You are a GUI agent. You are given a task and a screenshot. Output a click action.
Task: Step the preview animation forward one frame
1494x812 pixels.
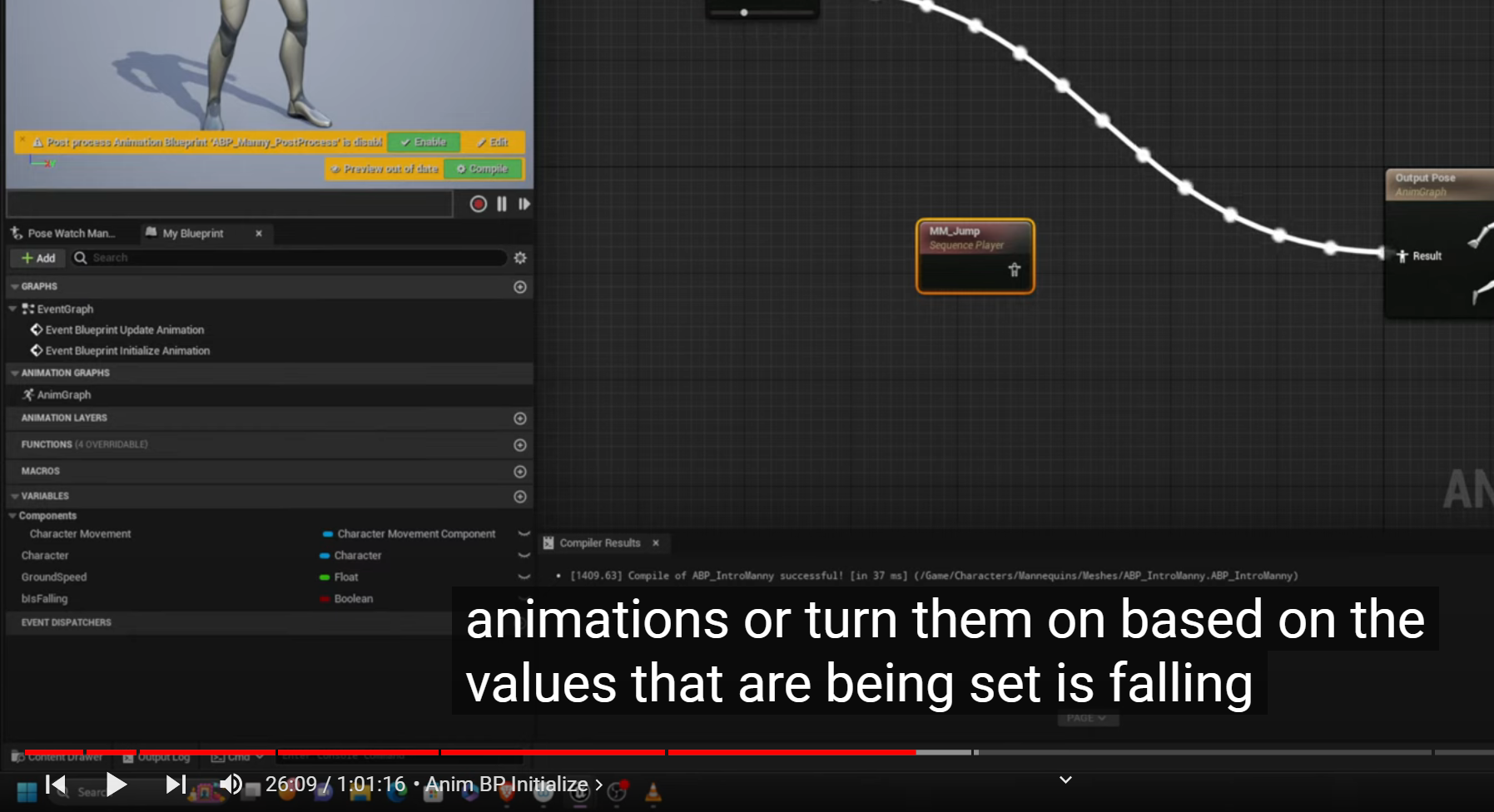coord(524,204)
